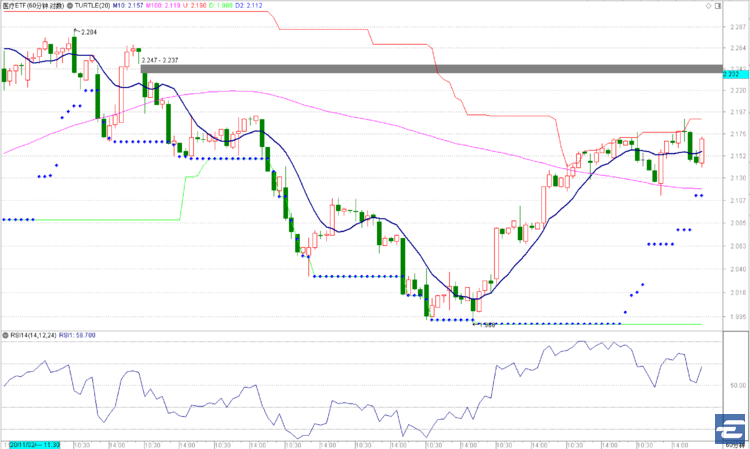750x449 pixels.
Task: Click the diamond icon at chart top-right
Action: coord(708,6)
